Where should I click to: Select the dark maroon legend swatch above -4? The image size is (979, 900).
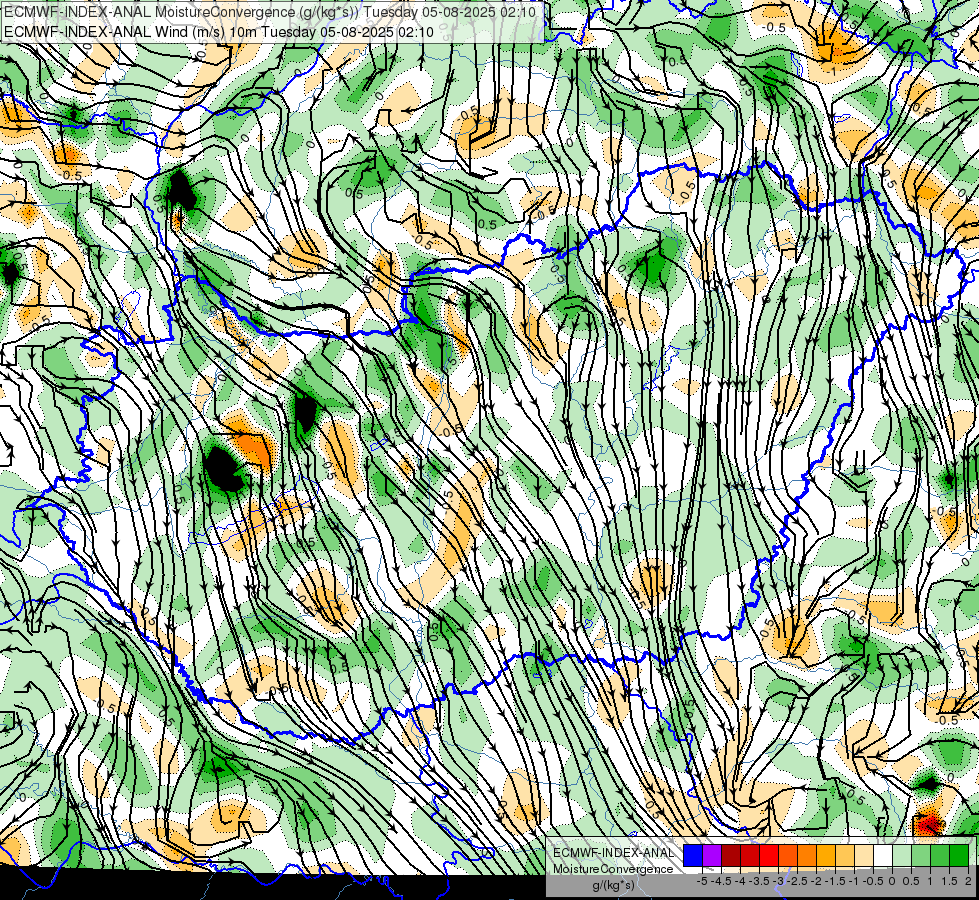tap(731, 855)
